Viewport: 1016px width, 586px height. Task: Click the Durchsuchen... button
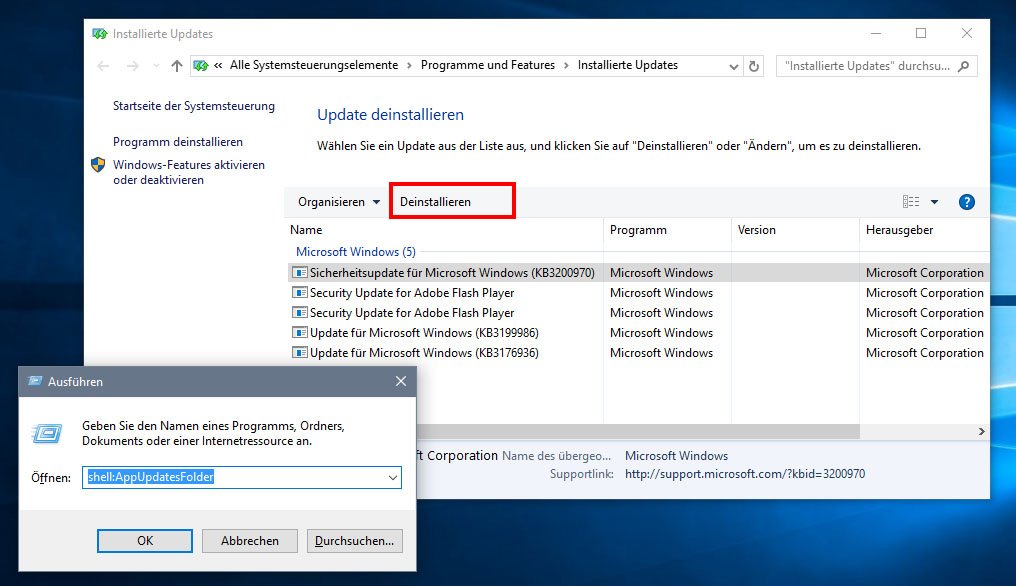point(354,541)
